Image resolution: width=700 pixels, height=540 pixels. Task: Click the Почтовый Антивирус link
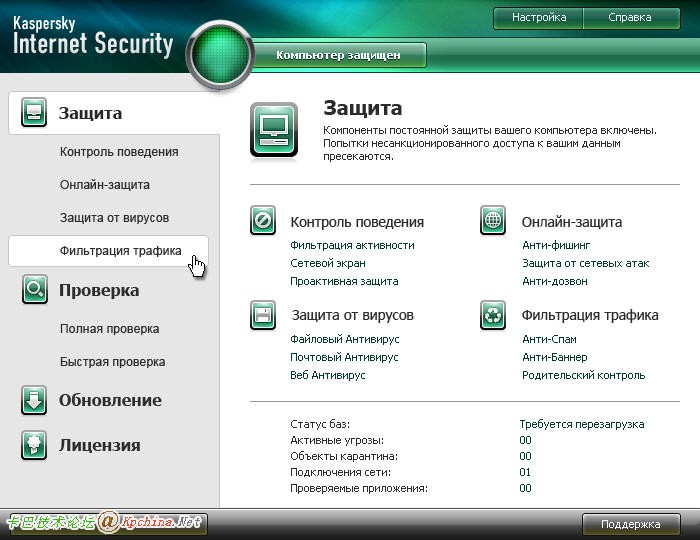(344, 357)
